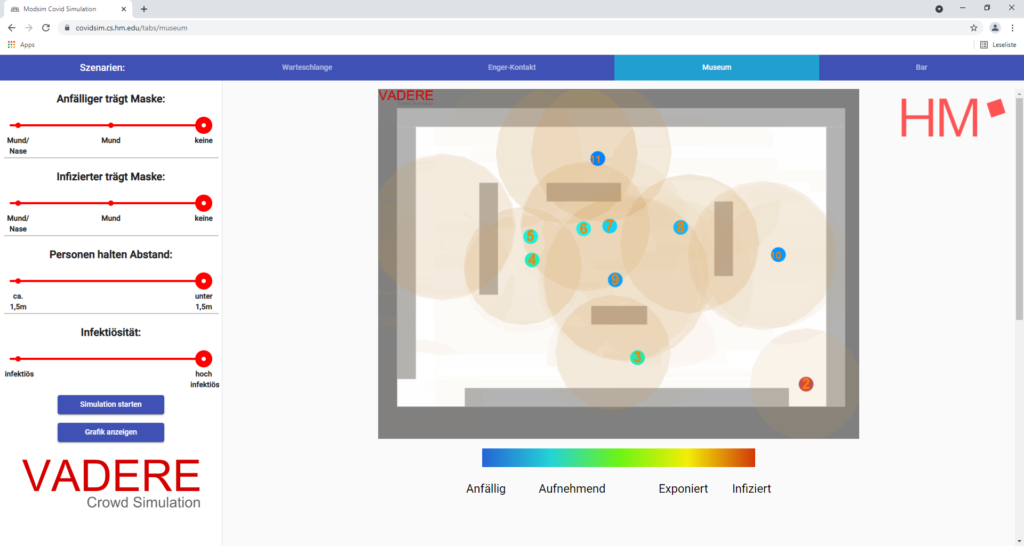Image resolution: width=1024 pixels, height=554 pixels.
Task: Switch to the Warteschlange scenario tab
Action: click(x=307, y=68)
